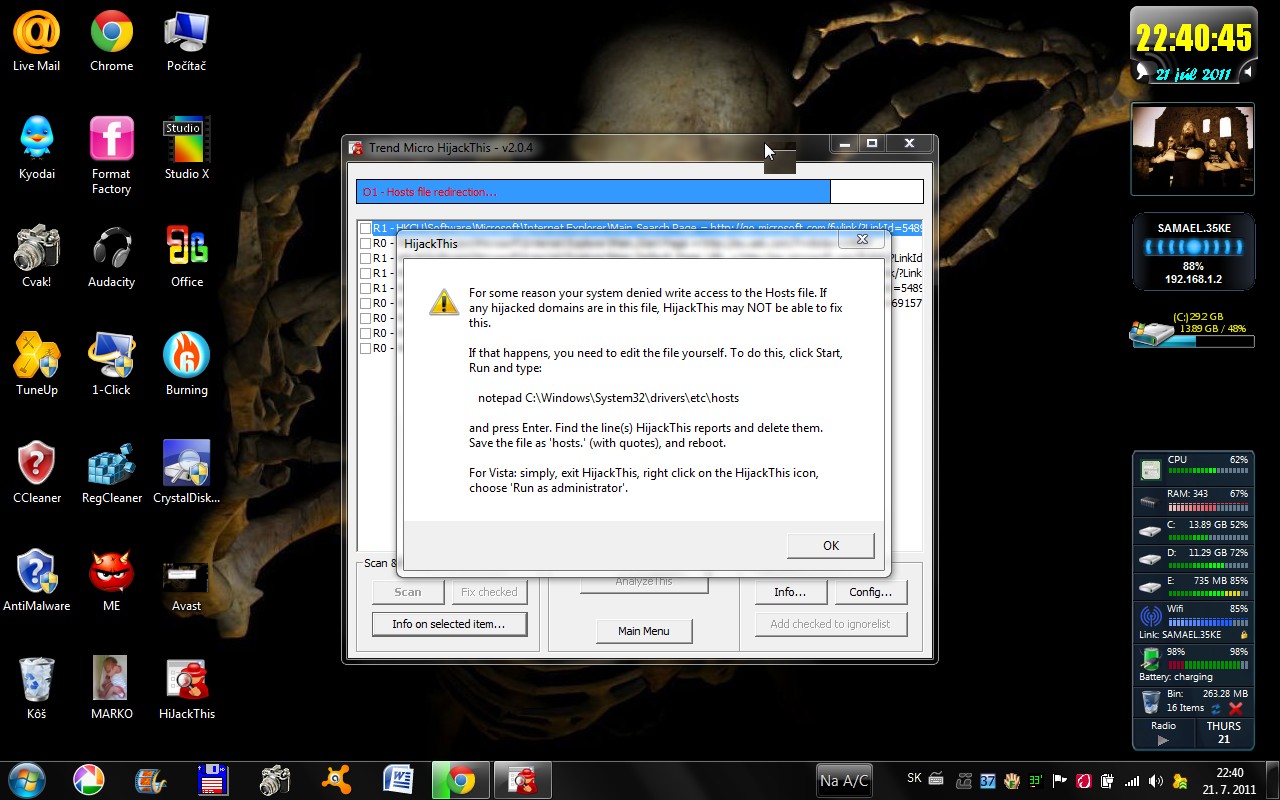Image resolution: width=1280 pixels, height=800 pixels.
Task: Select the Audacity desktop icon
Action: click(x=111, y=257)
